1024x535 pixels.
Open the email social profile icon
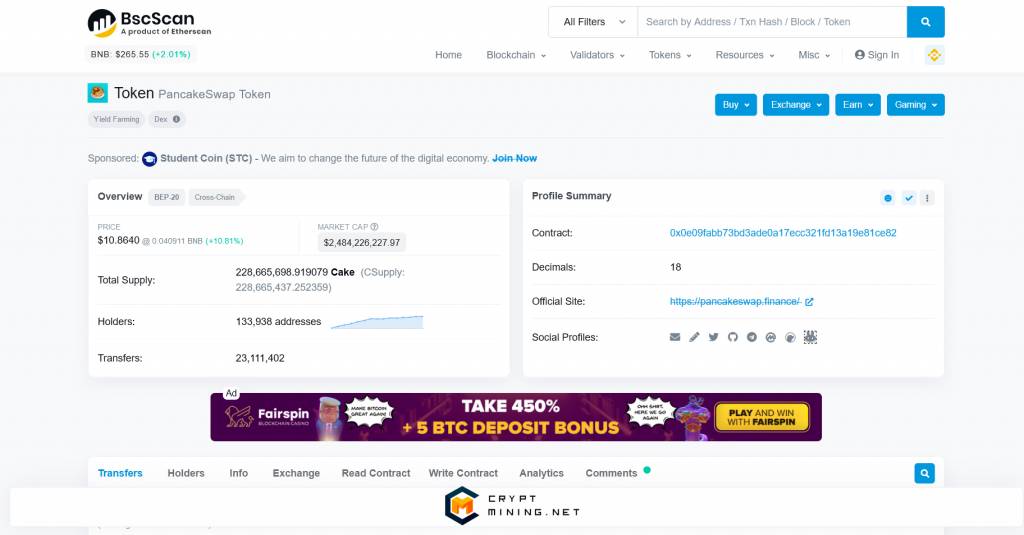675,337
